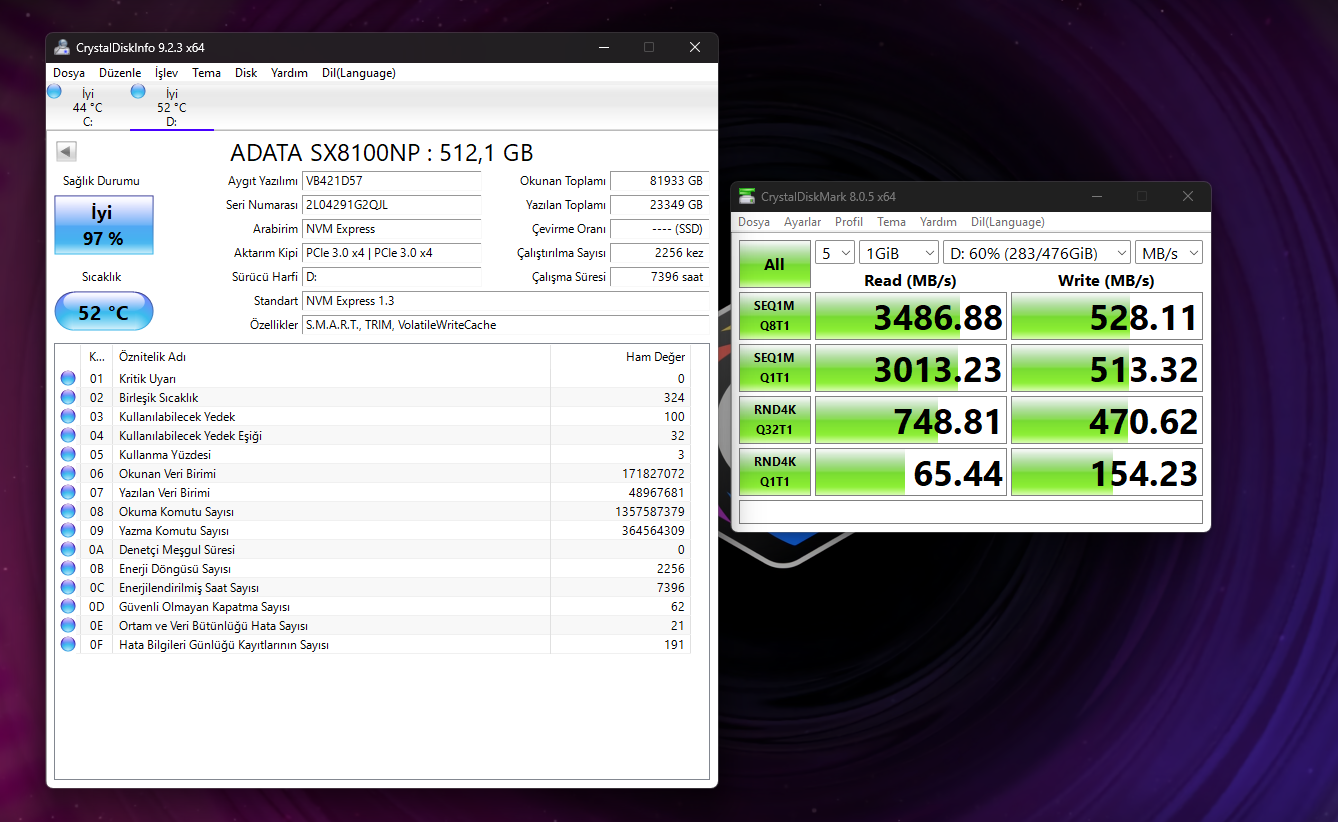Open Dosya menu in CrystalDiskInfo
1338x822 pixels.
(x=69, y=73)
